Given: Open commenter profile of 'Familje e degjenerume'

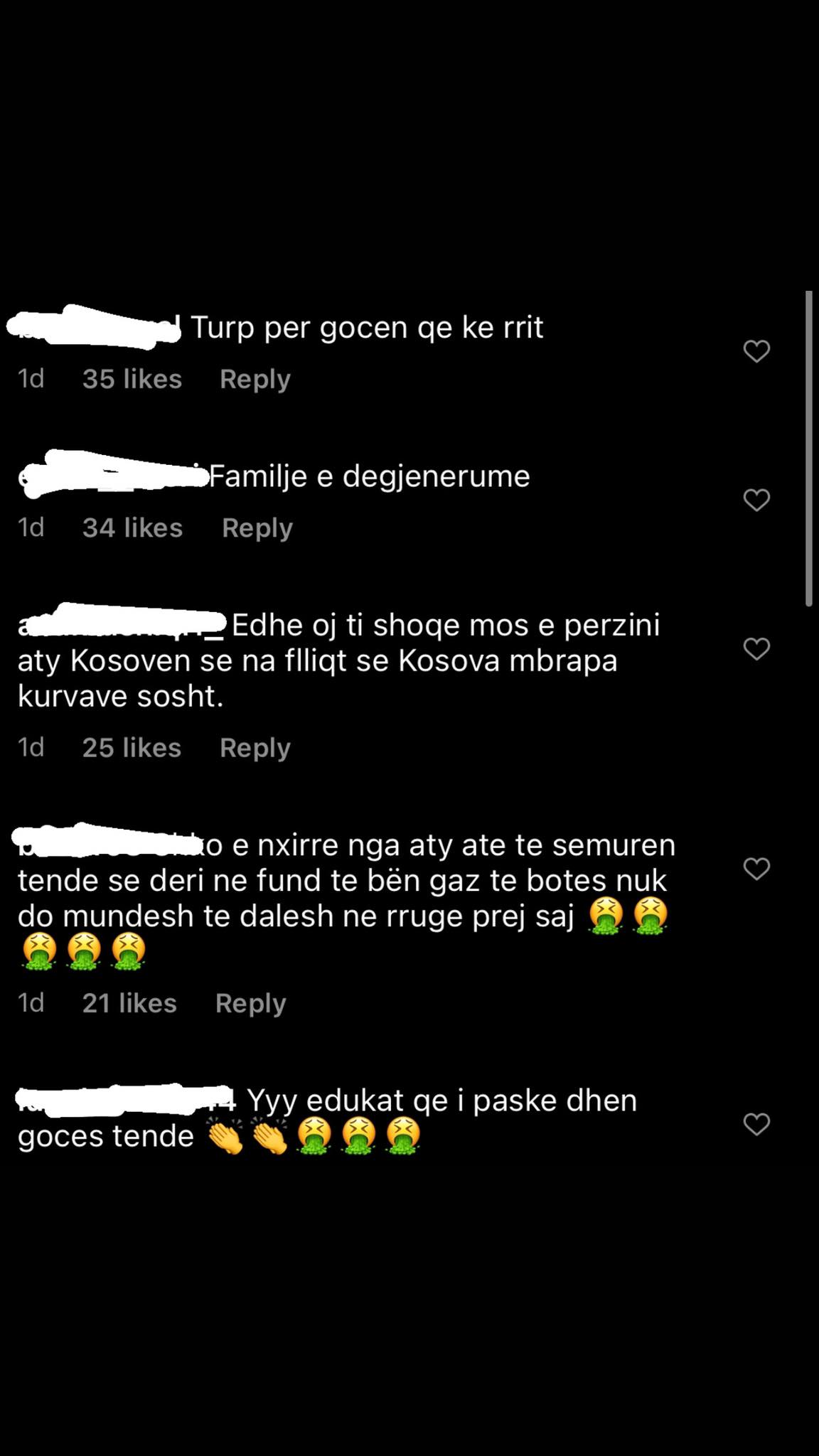Looking at the screenshot, I should pos(112,475).
